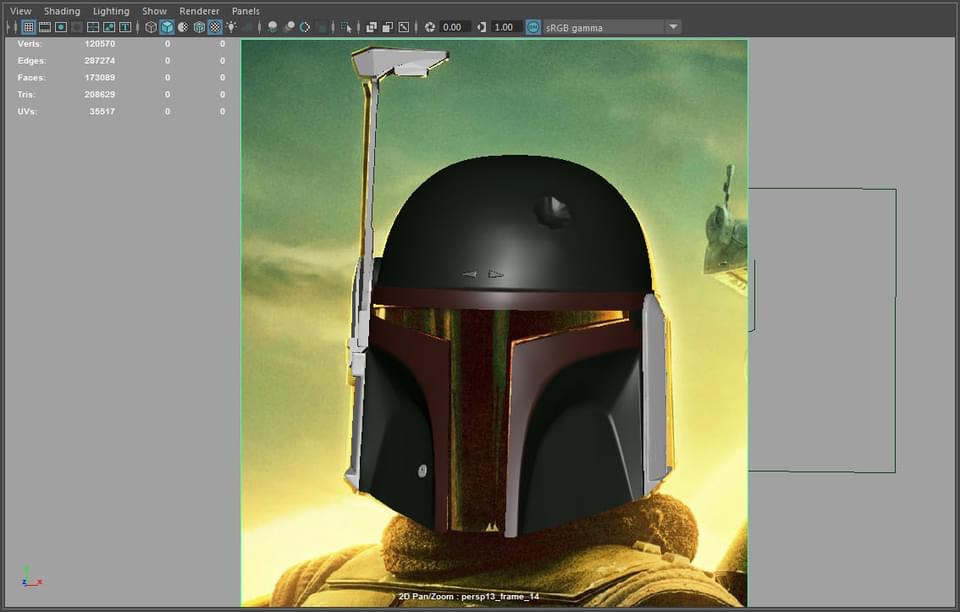Toggle X-ray joints display
Image resolution: width=960 pixels, height=612 pixels.
pyautogui.click(x=403, y=27)
